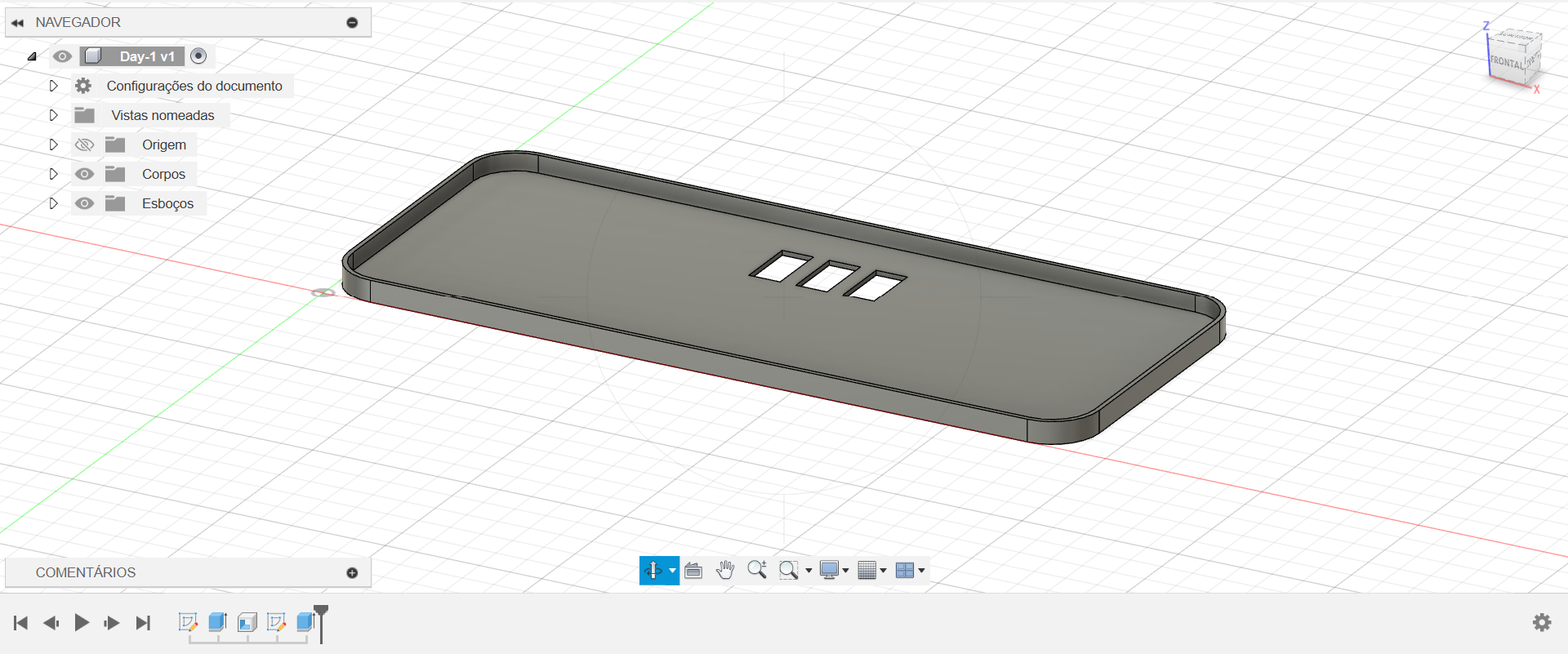Select the Orbit navigation tool
1568x654 pixels.
click(653, 571)
